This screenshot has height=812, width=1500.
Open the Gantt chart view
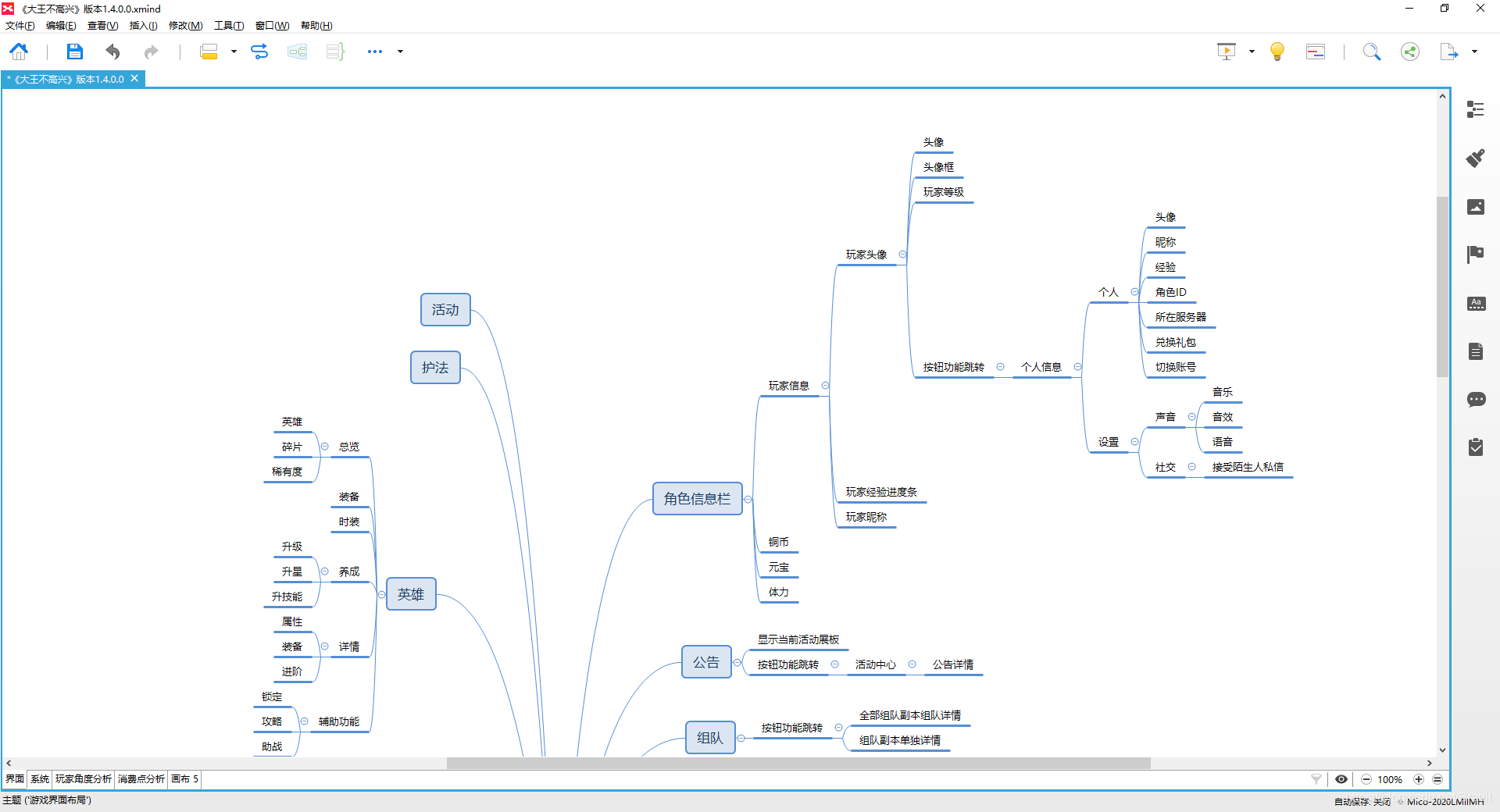click(1316, 52)
